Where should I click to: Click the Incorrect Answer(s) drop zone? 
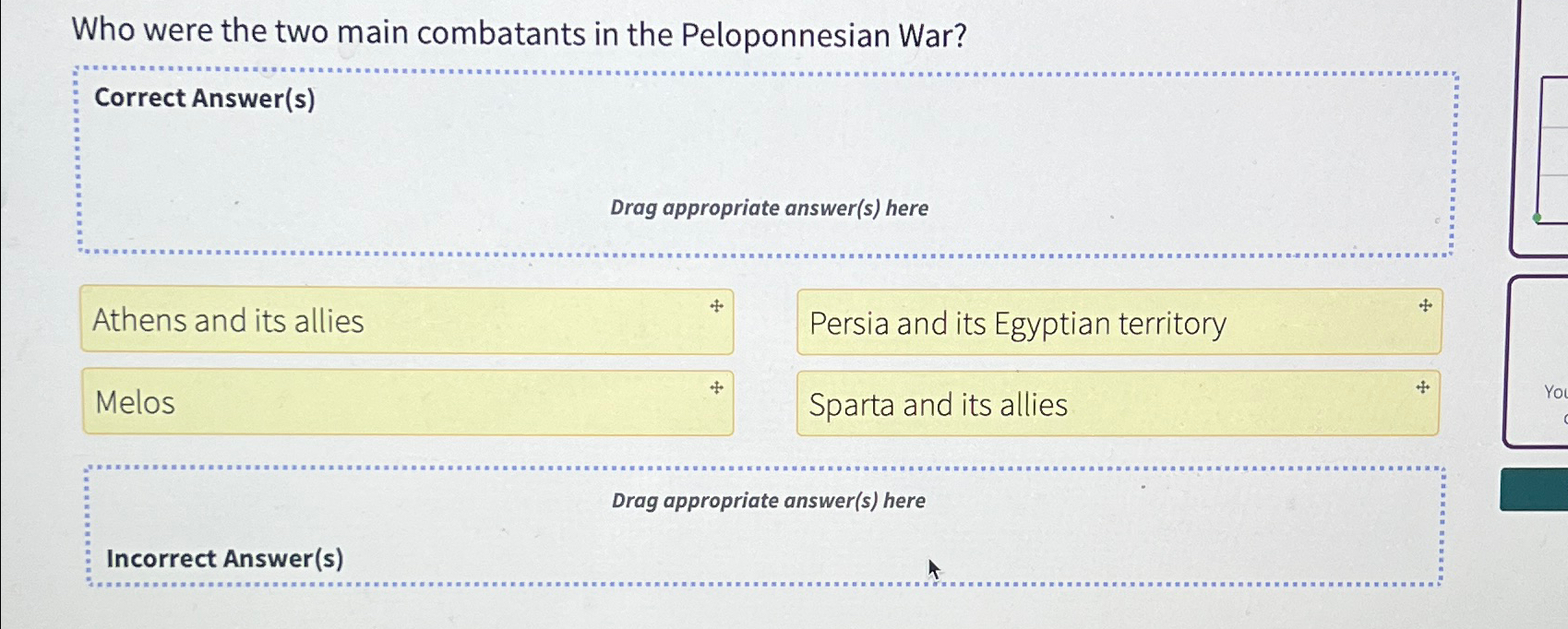click(766, 526)
